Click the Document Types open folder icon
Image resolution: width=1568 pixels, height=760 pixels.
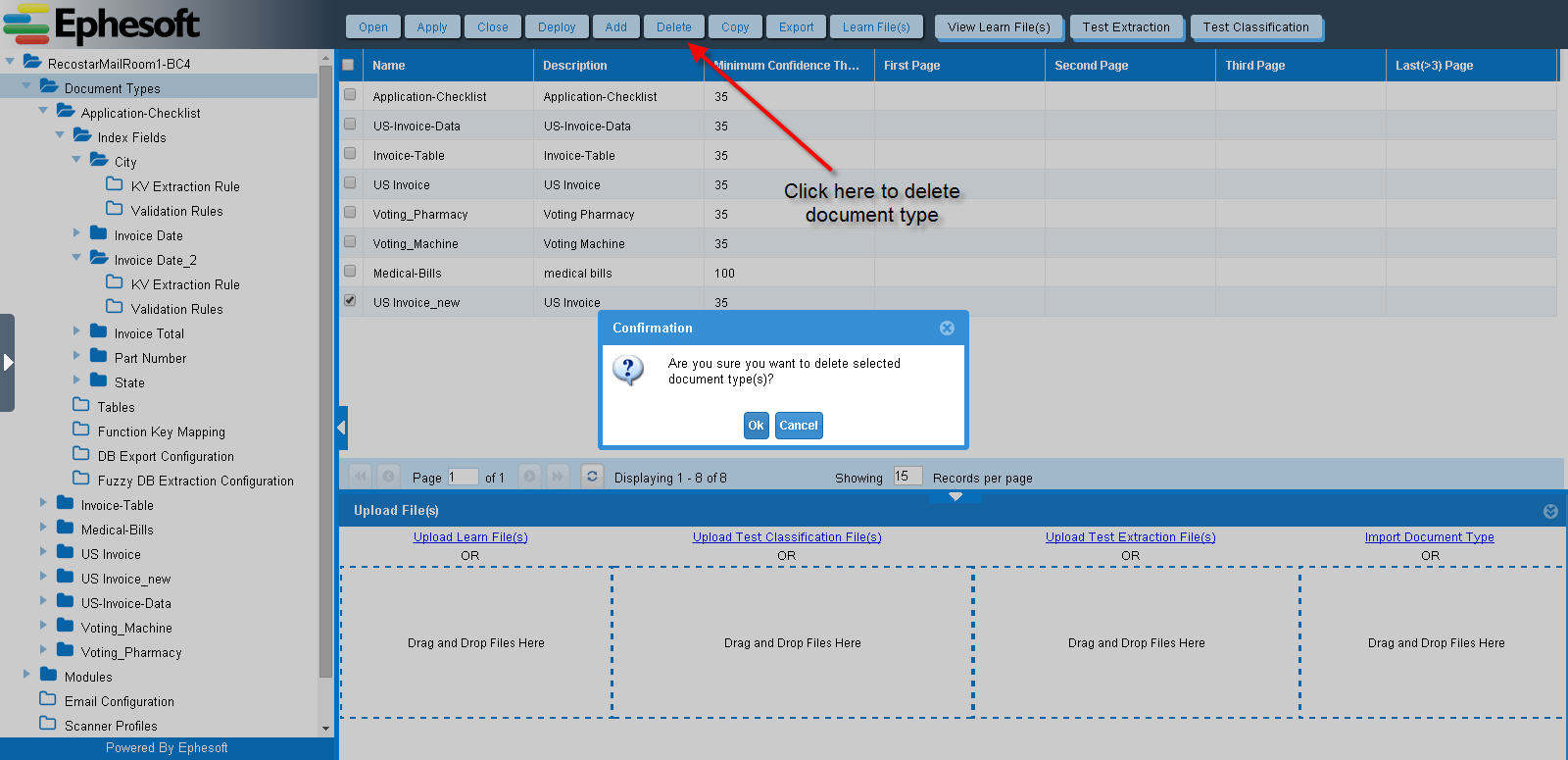(49, 87)
